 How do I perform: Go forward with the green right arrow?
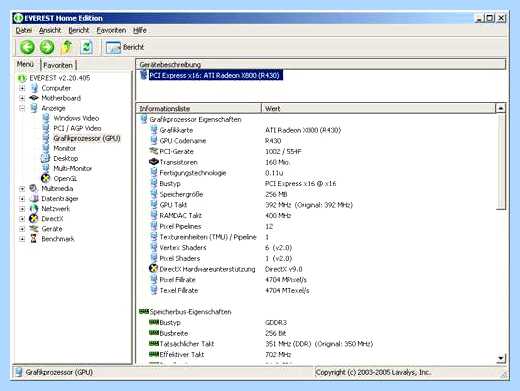pos(47,47)
